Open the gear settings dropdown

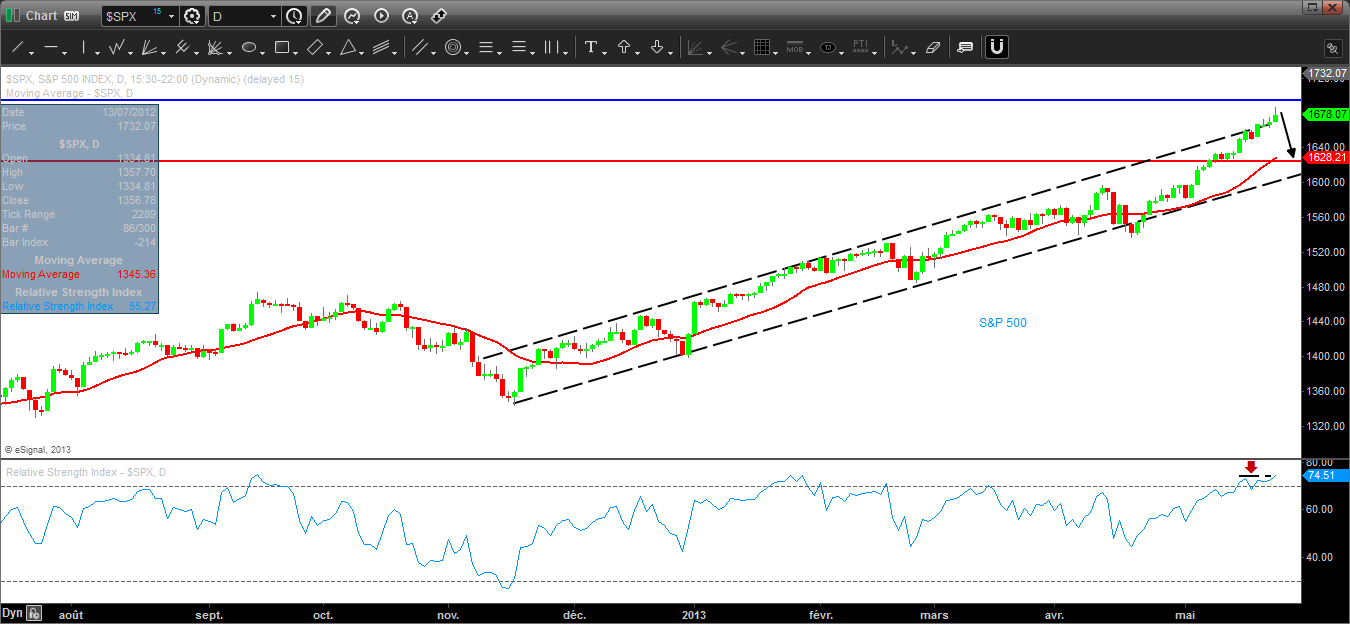pos(192,16)
